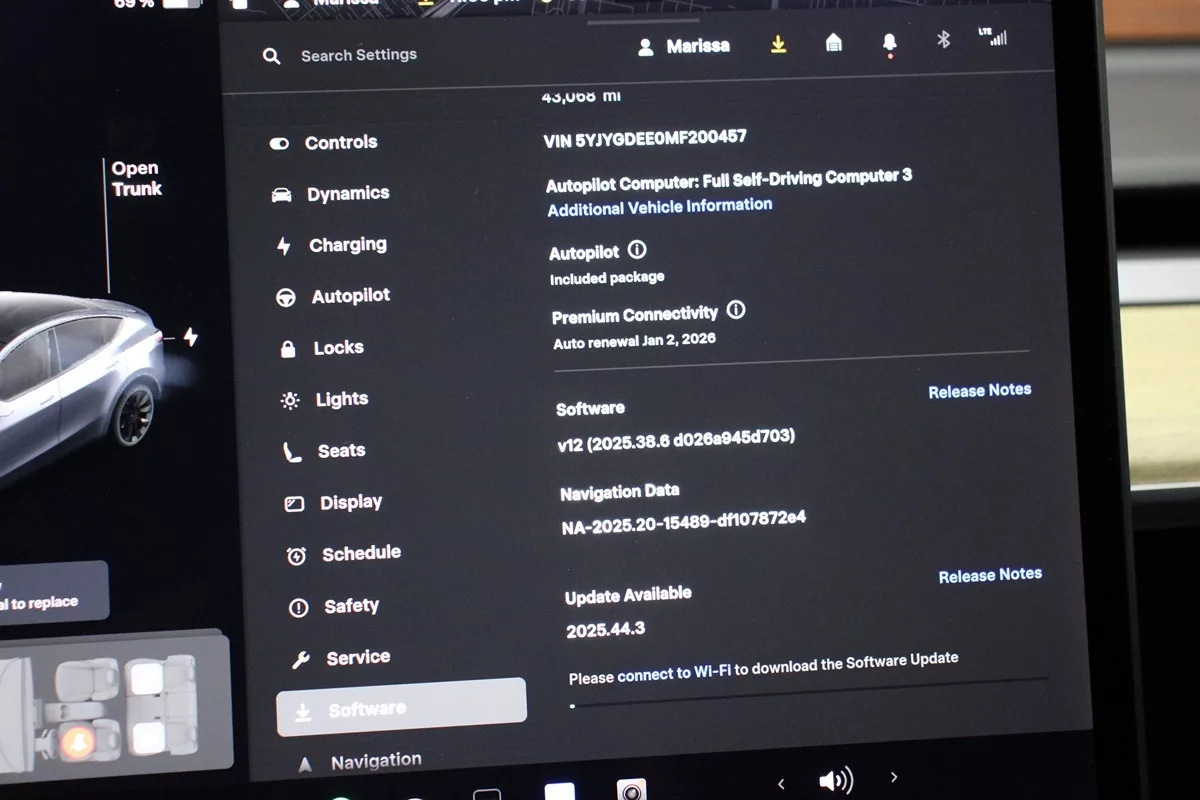Click the Search Settings field
Viewport: 1200px width, 800px height.
tap(359, 56)
